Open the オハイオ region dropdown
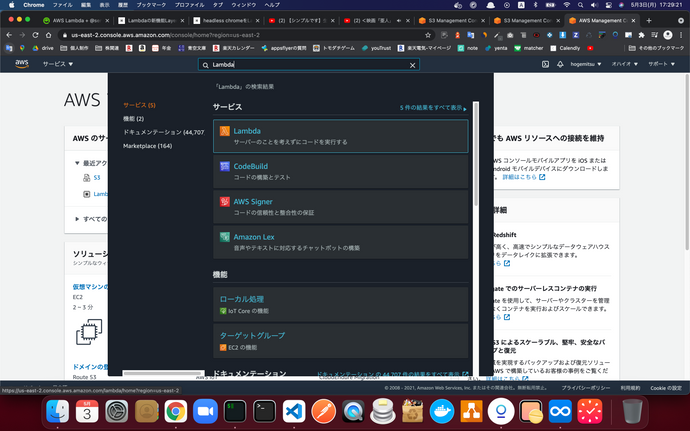The width and height of the screenshot is (690, 431). point(624,64)
